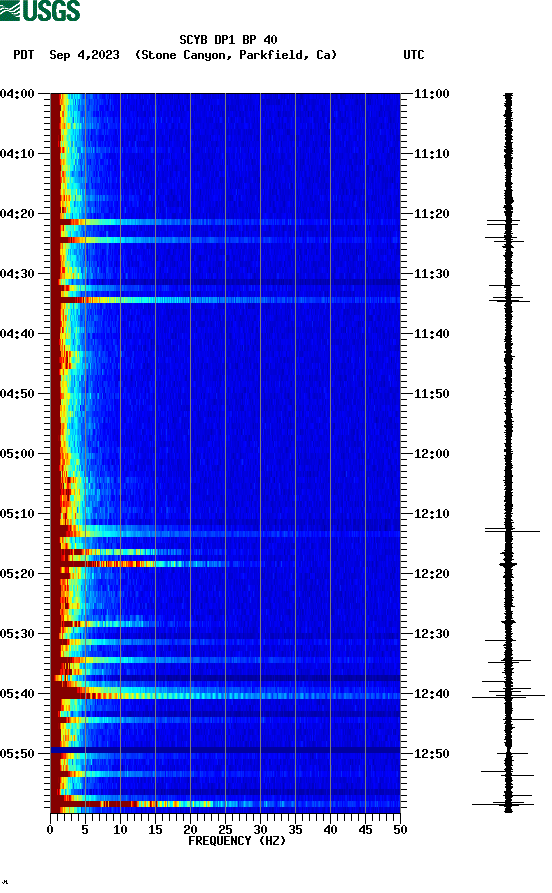
Task: Click the '11:50' UTC time label
Action: tap(432, 394)
